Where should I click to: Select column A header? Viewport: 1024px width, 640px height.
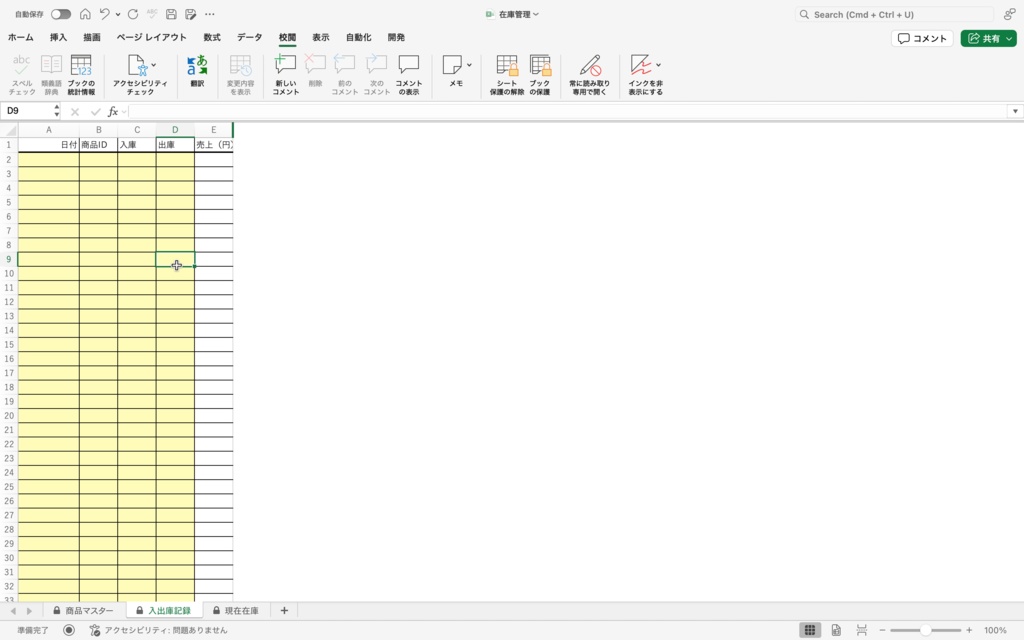pos(48,130)
